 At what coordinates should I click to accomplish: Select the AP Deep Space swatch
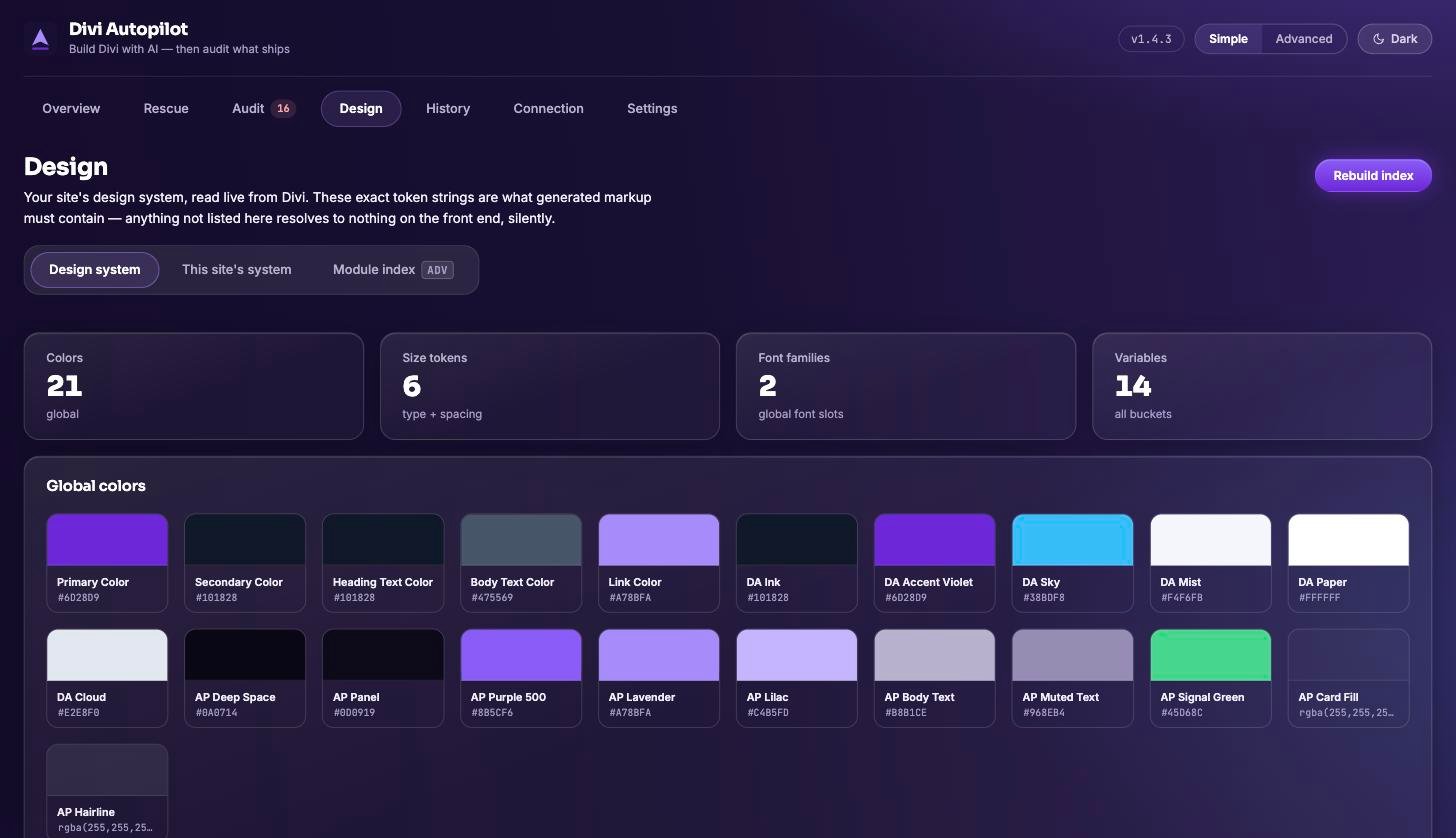(245, 678)
